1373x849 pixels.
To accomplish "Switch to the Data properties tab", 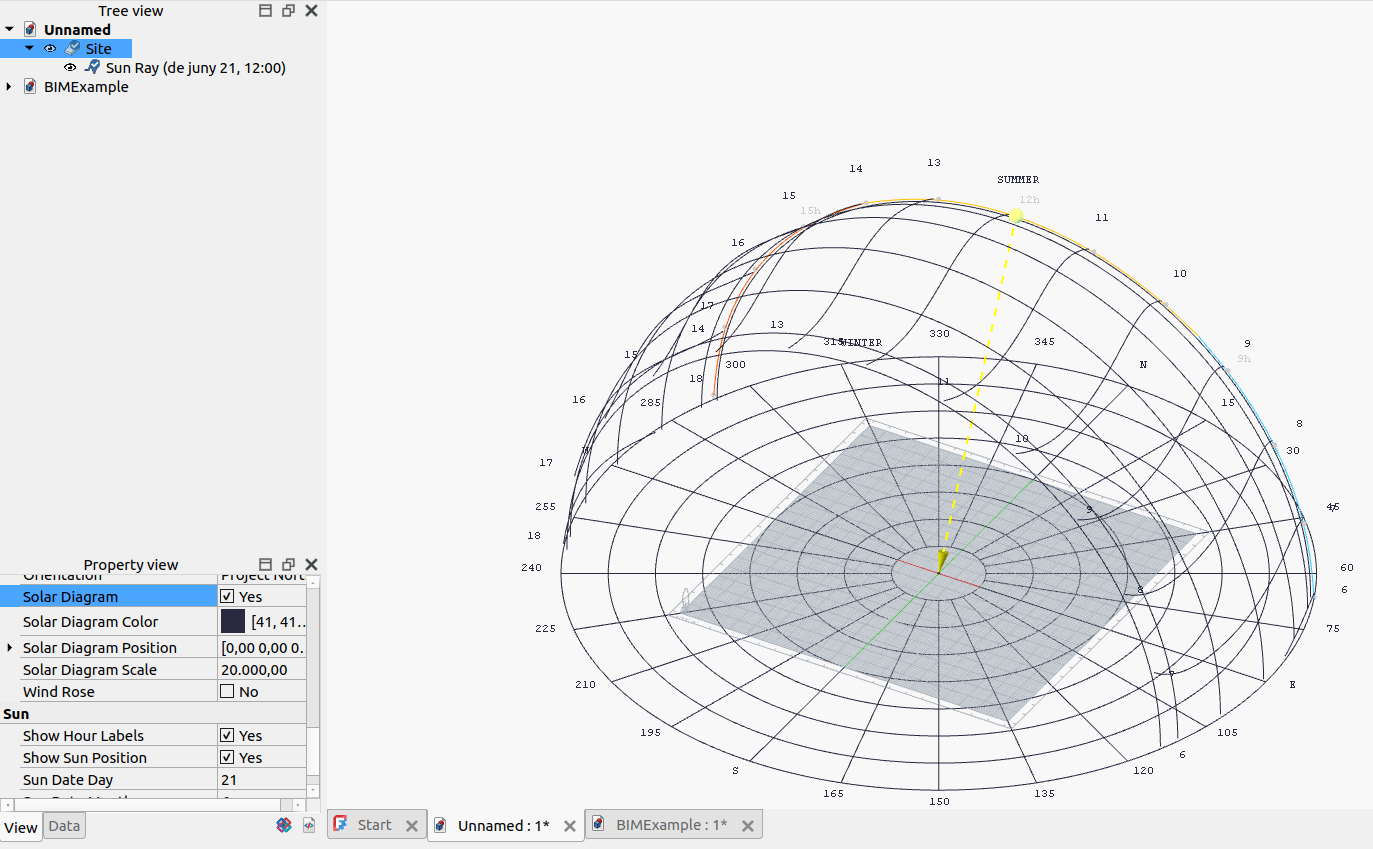I will click(64, 826).
